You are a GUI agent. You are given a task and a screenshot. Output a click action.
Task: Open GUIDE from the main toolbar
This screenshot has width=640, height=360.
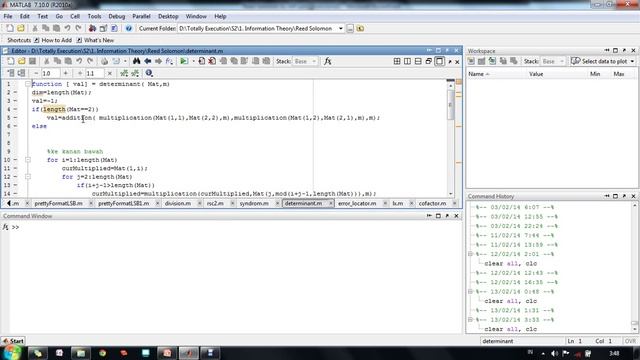(x=103, y=28)
